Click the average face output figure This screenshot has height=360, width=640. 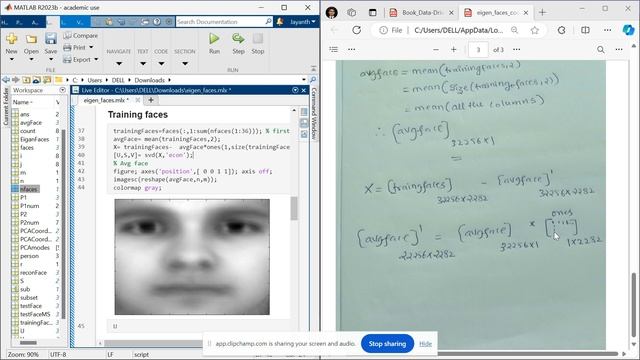192,257
